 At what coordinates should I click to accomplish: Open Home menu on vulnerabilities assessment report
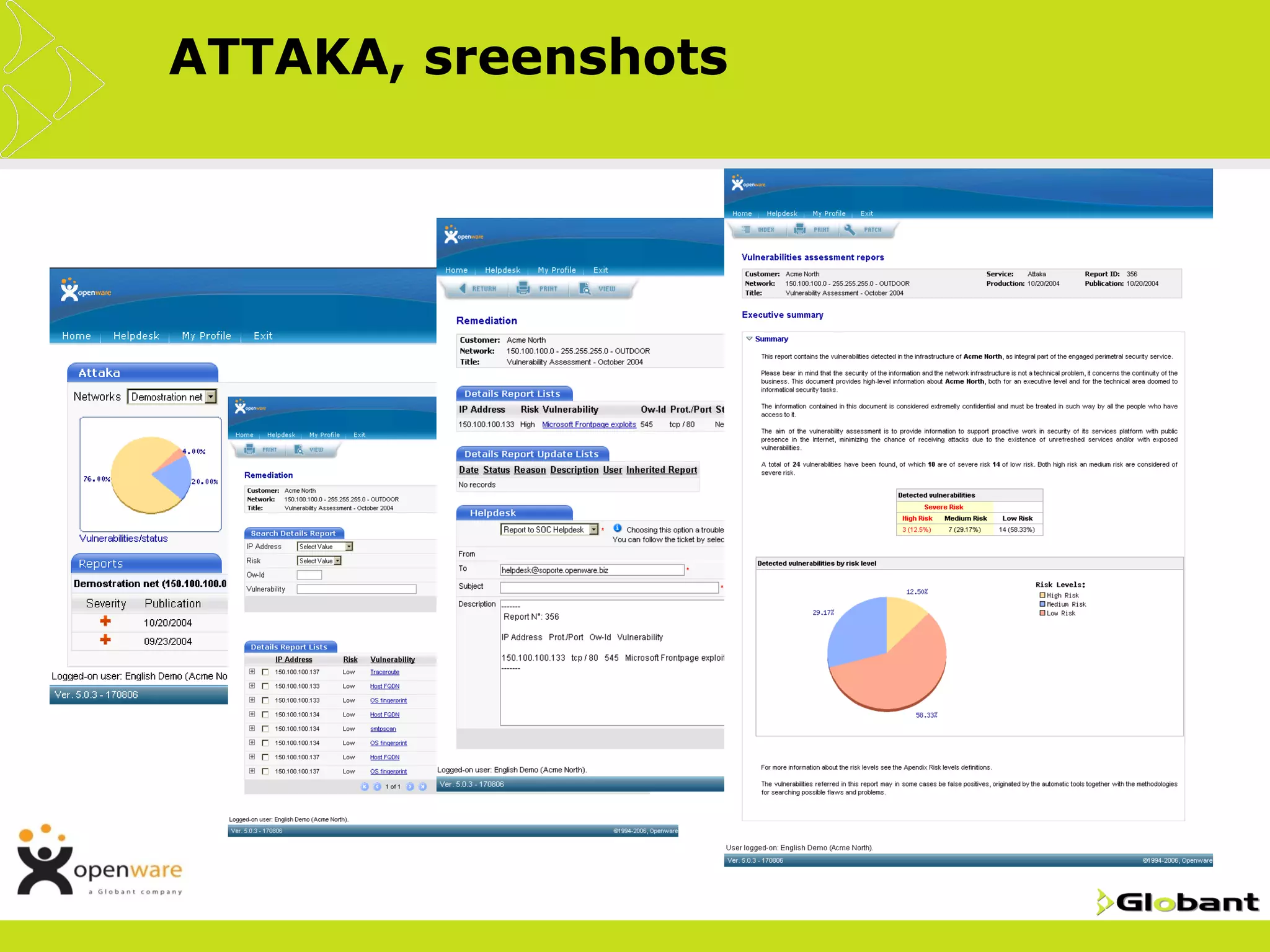[742, 214]
